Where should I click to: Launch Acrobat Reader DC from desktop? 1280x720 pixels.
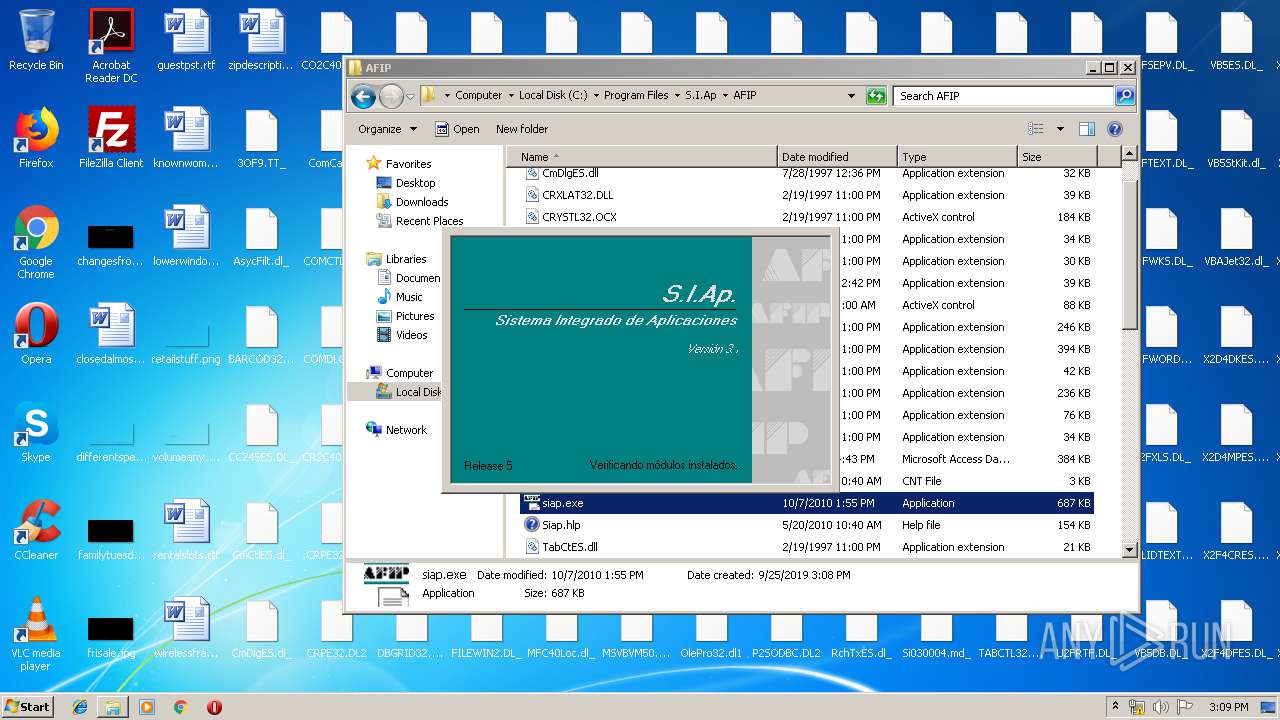[111, 46]
